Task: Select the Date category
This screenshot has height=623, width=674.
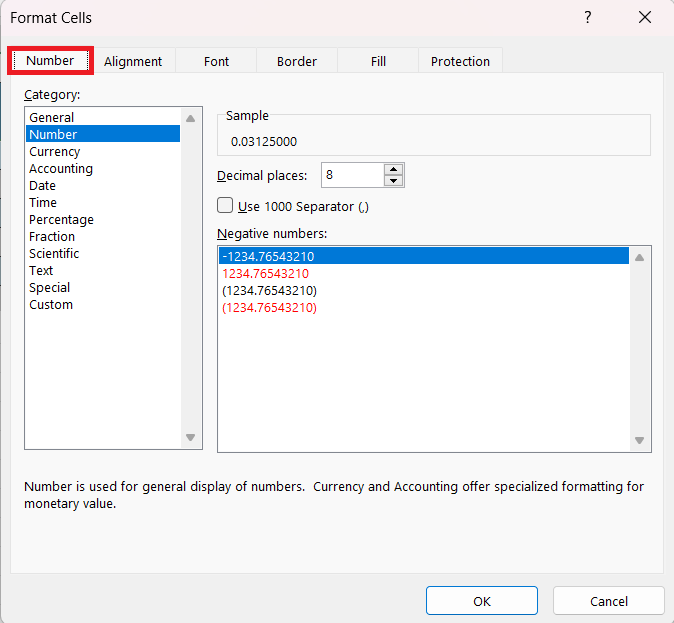Action: [103, 185]
